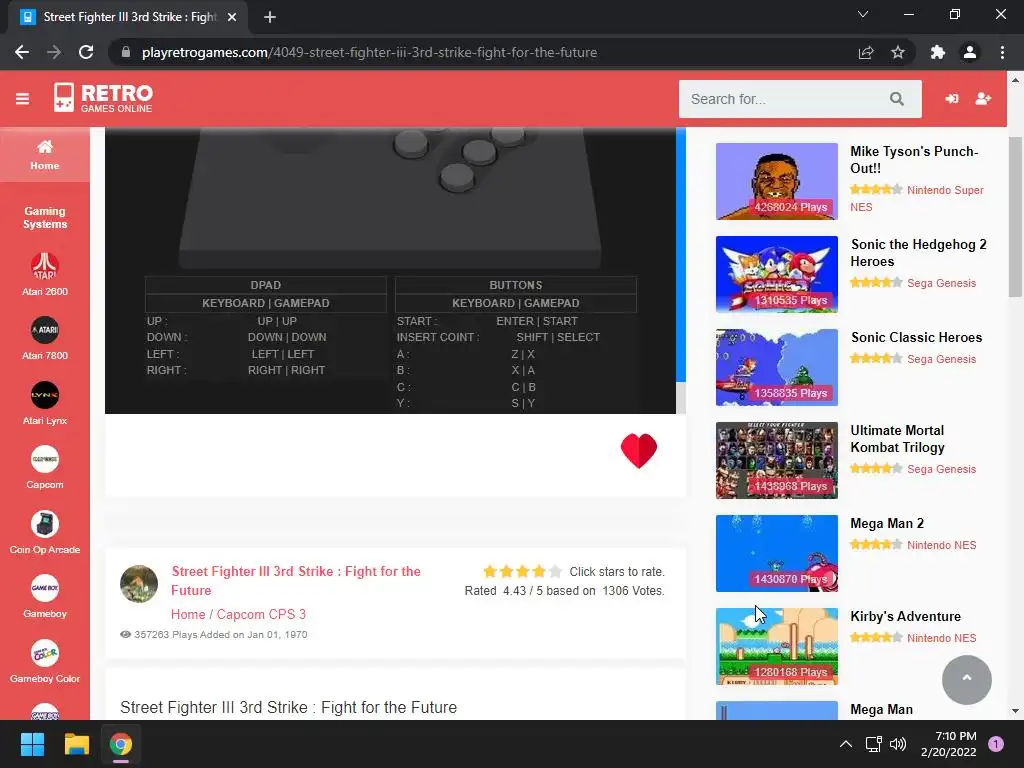1024x768 pixels.
Task: Open the Street Fighter III title link
Action: [296, 581]
